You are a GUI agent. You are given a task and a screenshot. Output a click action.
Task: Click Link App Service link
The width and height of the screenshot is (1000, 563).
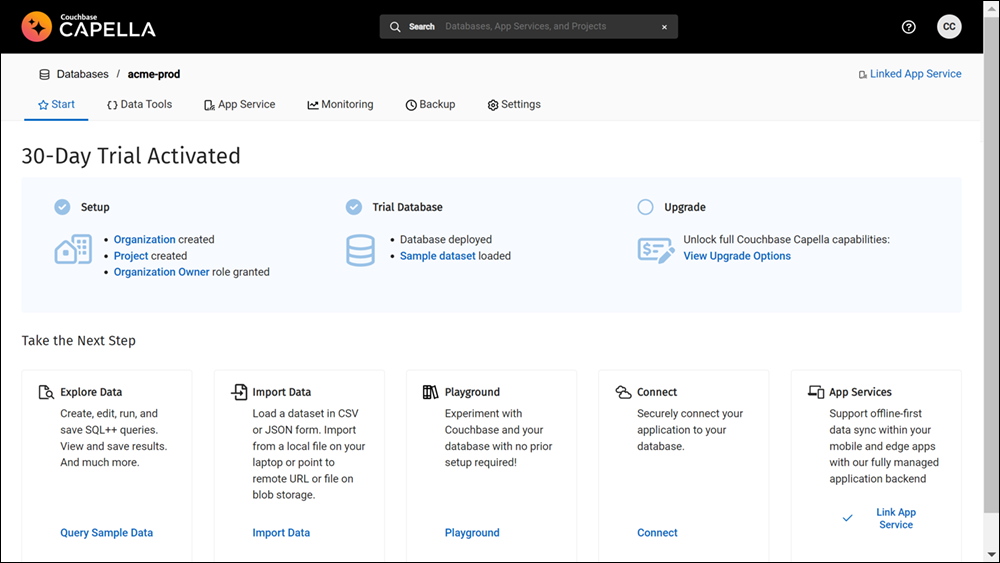coord(895,518)
